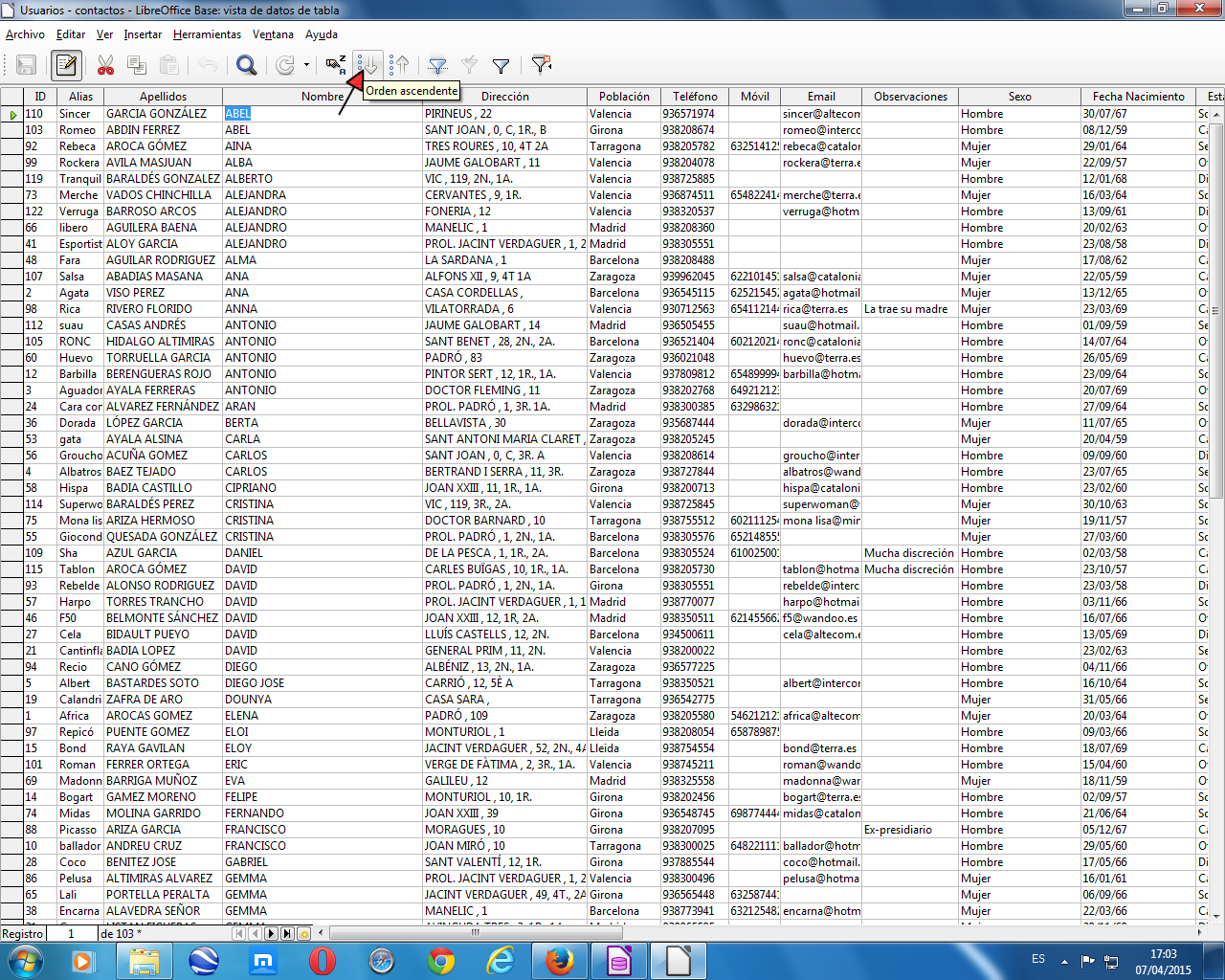Open the Archivo menu

click(25, 34)
